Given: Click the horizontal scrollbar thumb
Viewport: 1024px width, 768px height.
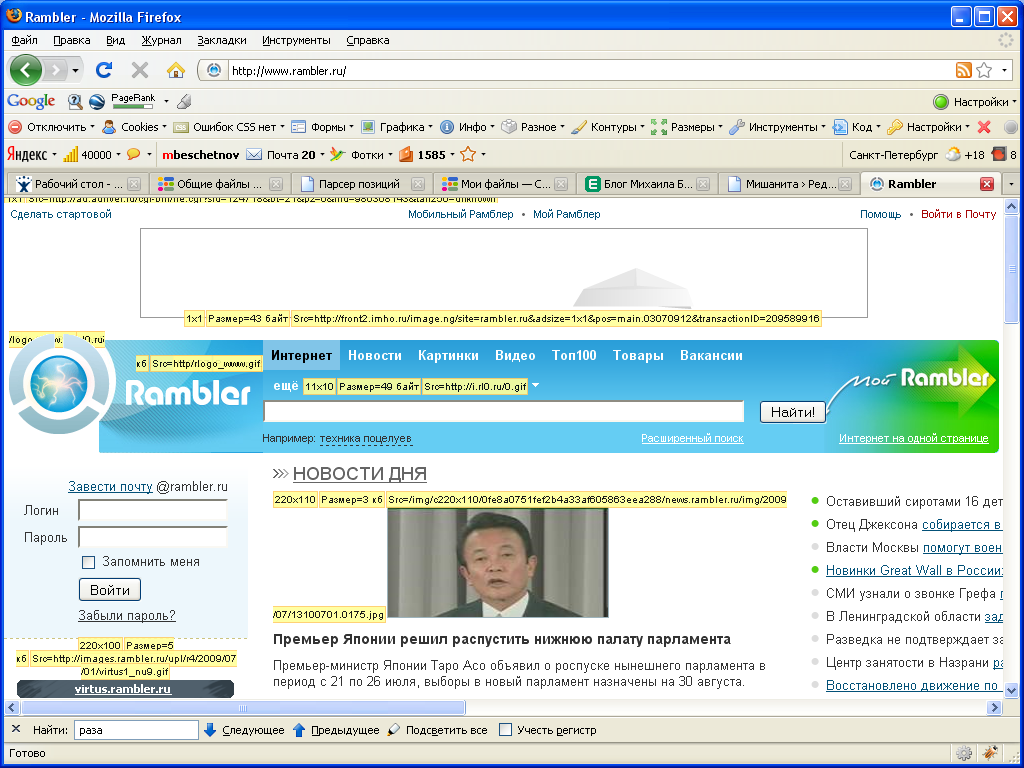Looking at the screenshot, I should click(x=243, y=708).
